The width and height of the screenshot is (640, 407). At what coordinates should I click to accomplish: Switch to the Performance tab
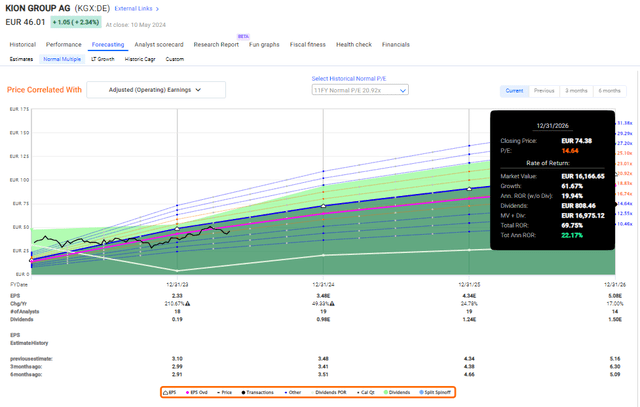tap(64, 44)
